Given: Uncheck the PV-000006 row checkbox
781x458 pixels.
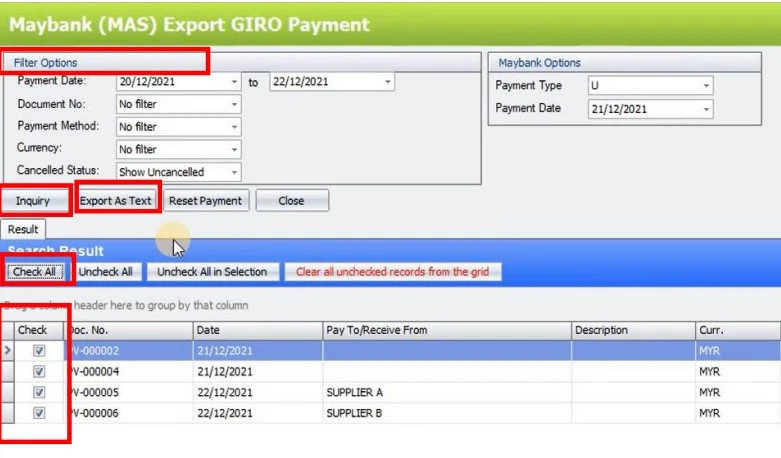Looking at the screenshot, I should (39, 413).
